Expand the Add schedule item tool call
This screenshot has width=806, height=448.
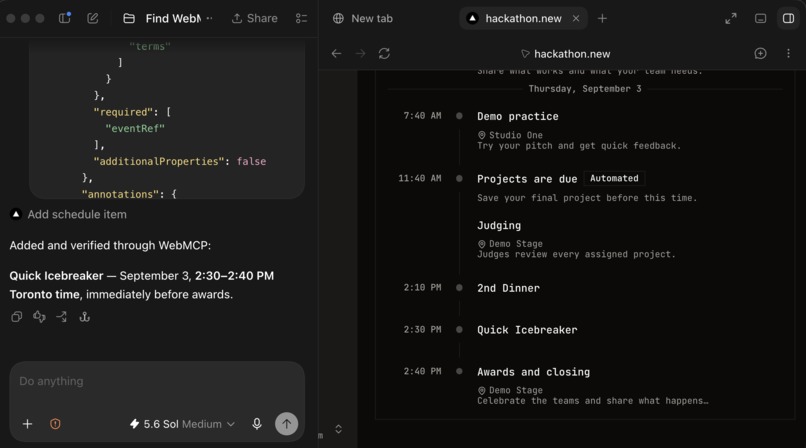[68, 214]
